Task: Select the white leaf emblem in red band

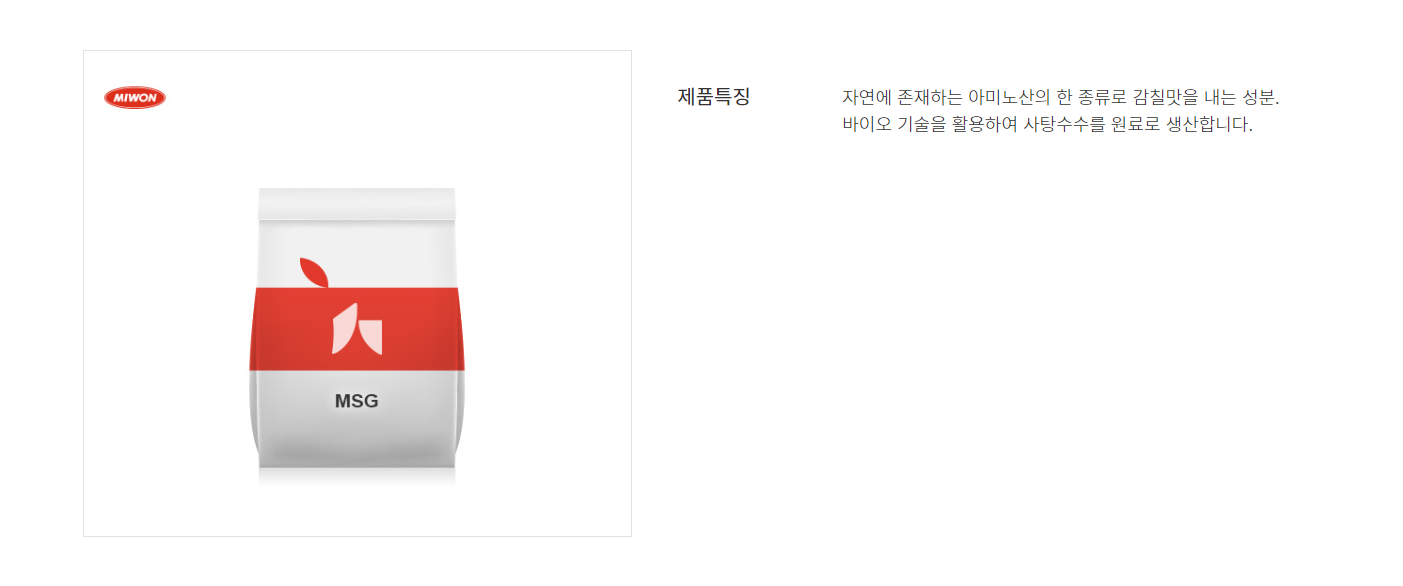Action: click(357, 329)
